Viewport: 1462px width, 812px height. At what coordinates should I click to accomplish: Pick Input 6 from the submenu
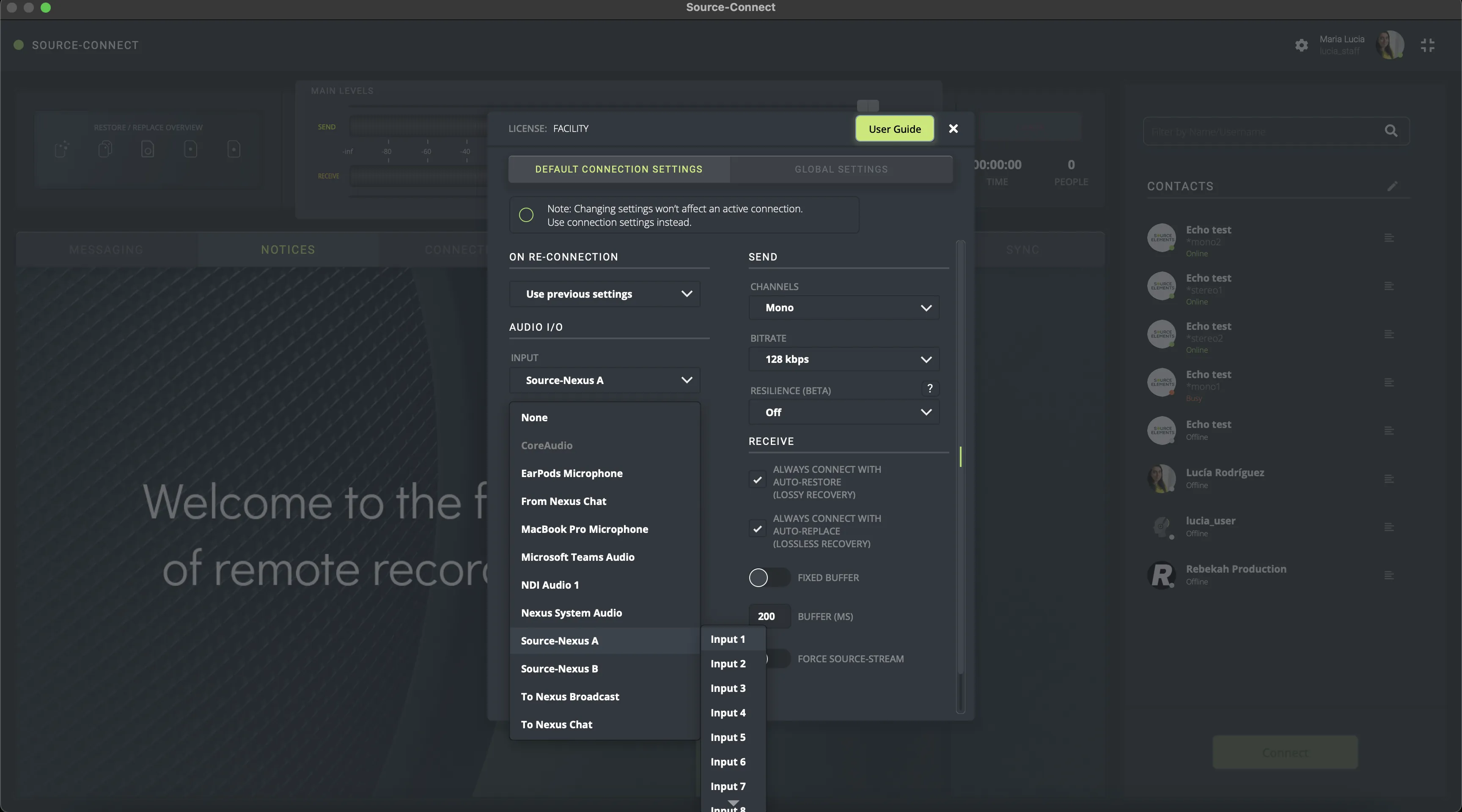coord(733,762)
